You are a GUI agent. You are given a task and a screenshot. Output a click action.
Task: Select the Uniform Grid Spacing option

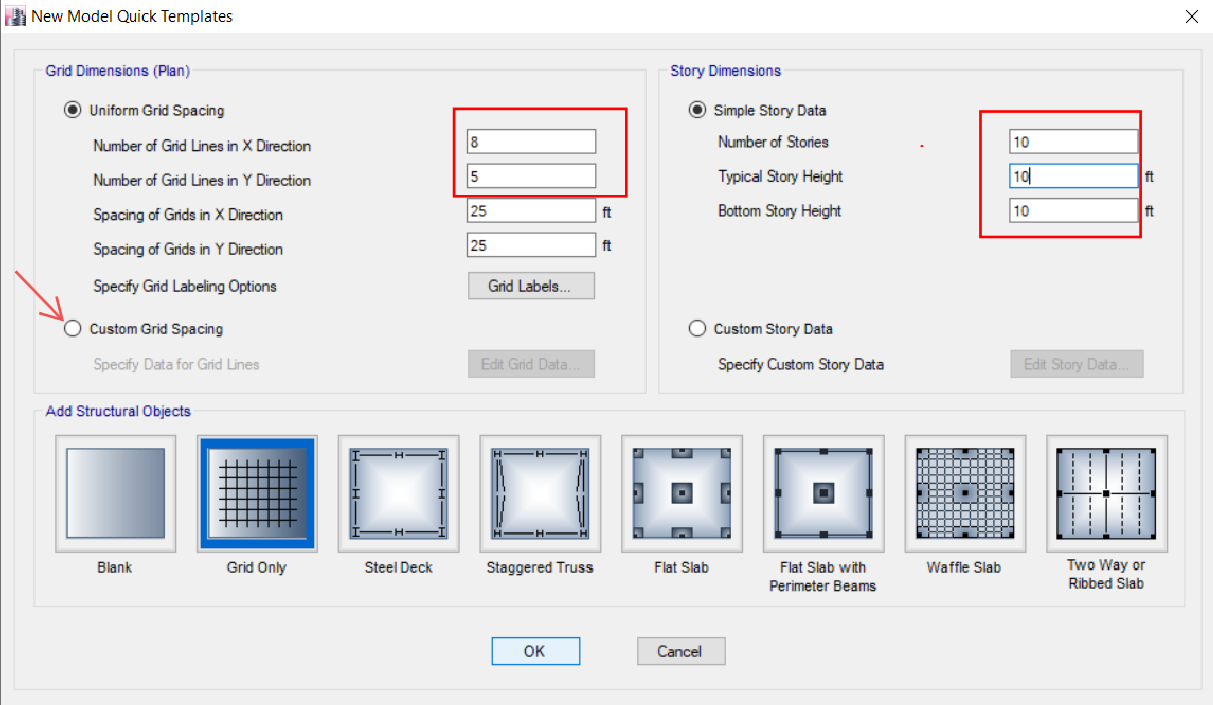click(72, 110)
